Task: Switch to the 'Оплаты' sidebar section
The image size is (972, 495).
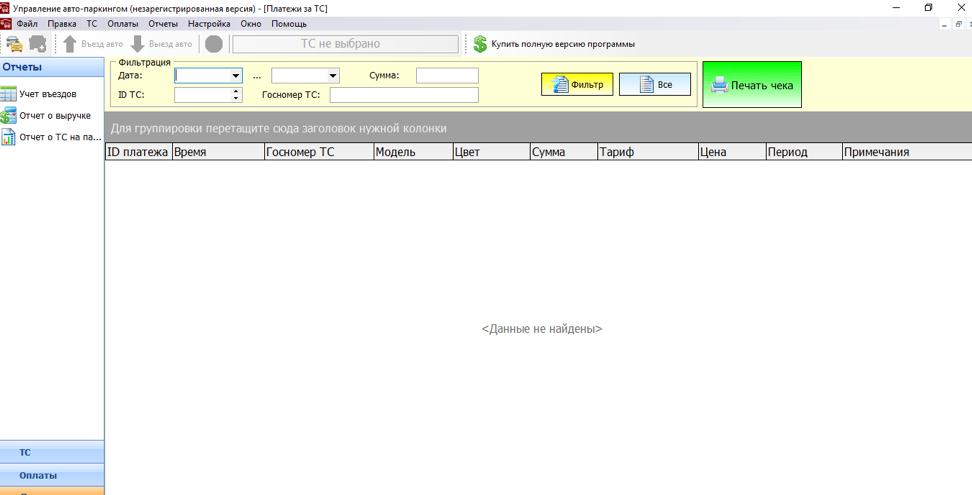Action: (x=38, y=476)
